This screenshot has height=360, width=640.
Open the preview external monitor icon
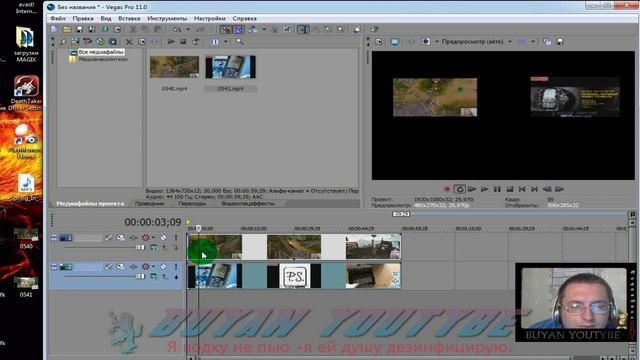pyautogui.click(x=395, y=42)
